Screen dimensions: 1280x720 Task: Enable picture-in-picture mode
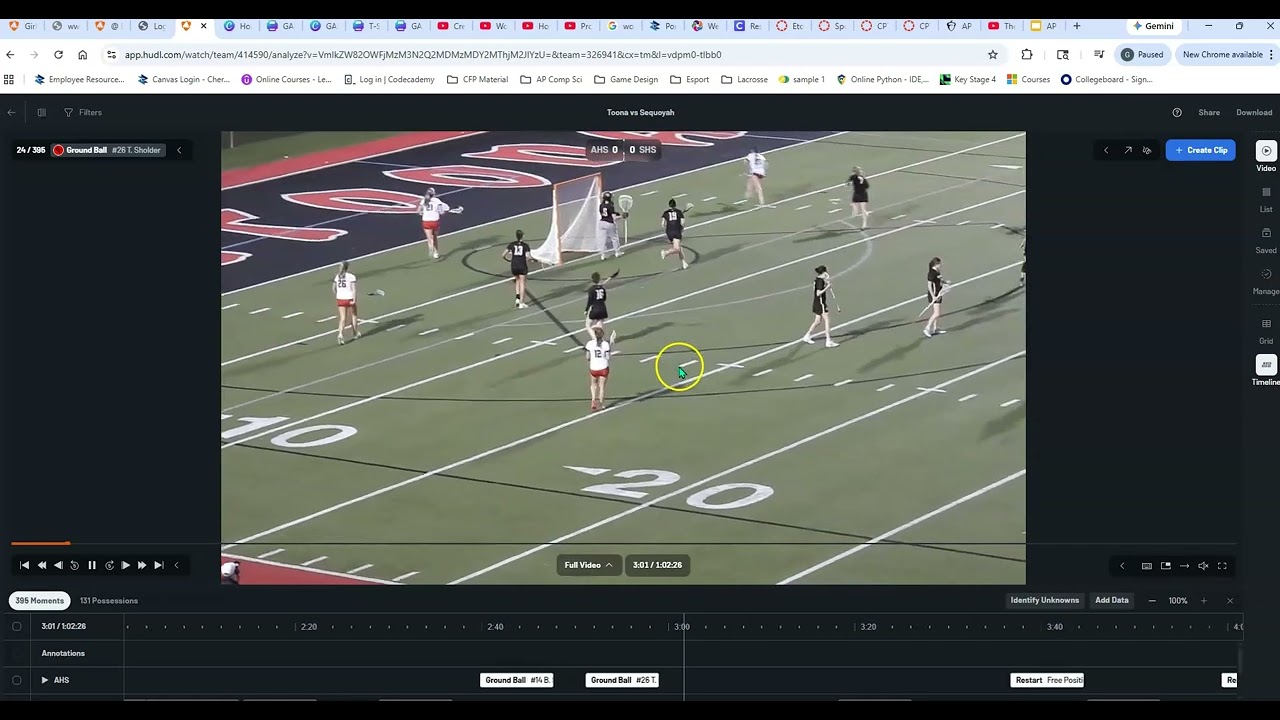click(1166, 566)
